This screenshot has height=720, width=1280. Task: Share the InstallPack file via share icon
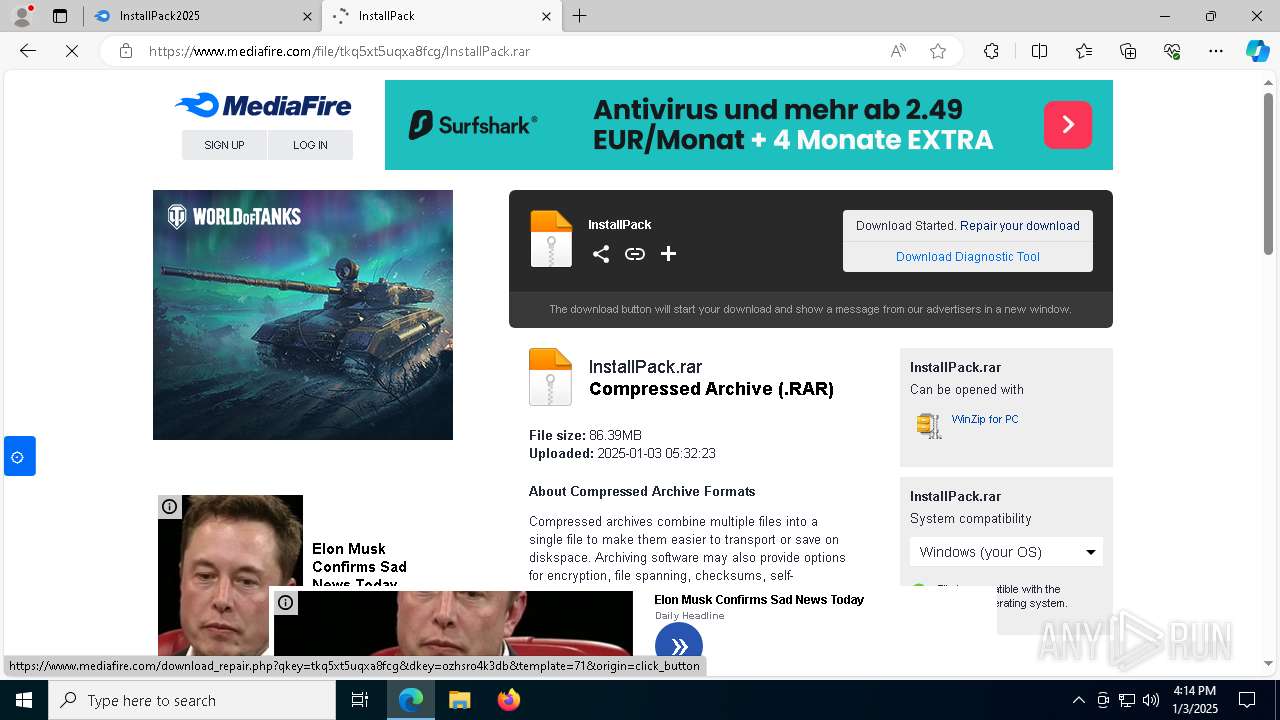(x=601, y=254)
